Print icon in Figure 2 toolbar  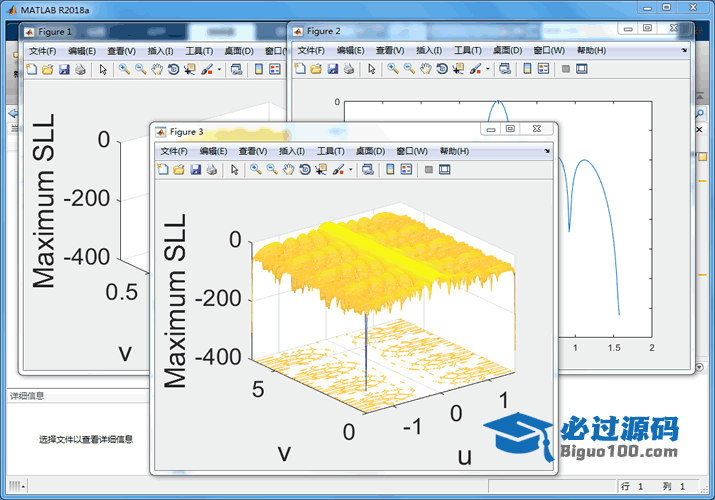click(349, 69)
